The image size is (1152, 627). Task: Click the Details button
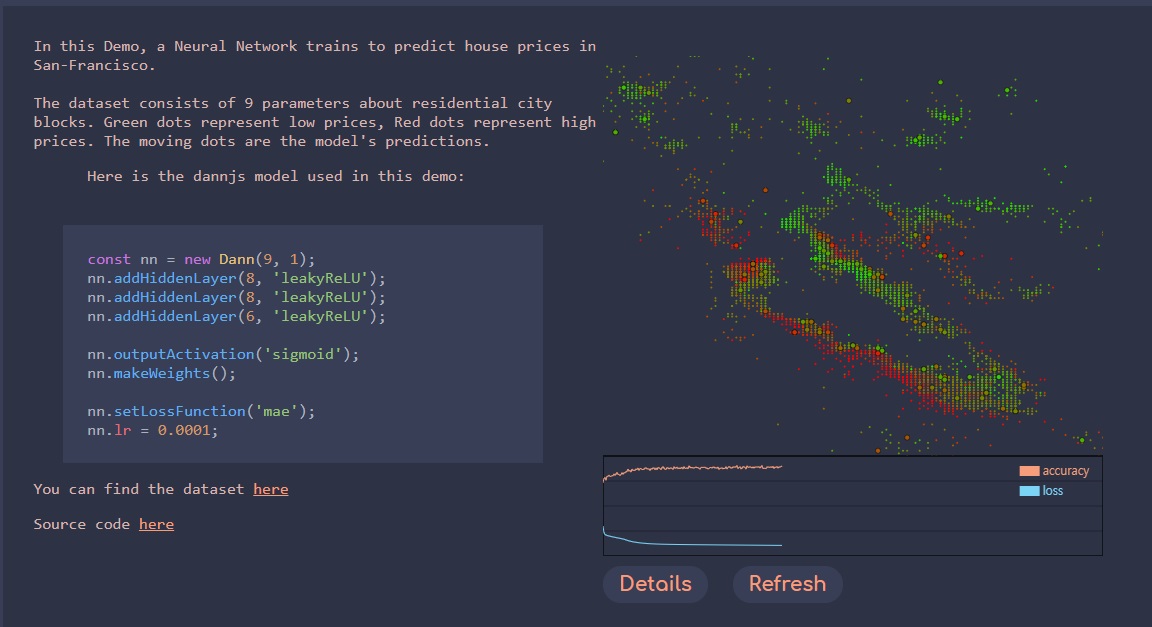tap(655, 584)
